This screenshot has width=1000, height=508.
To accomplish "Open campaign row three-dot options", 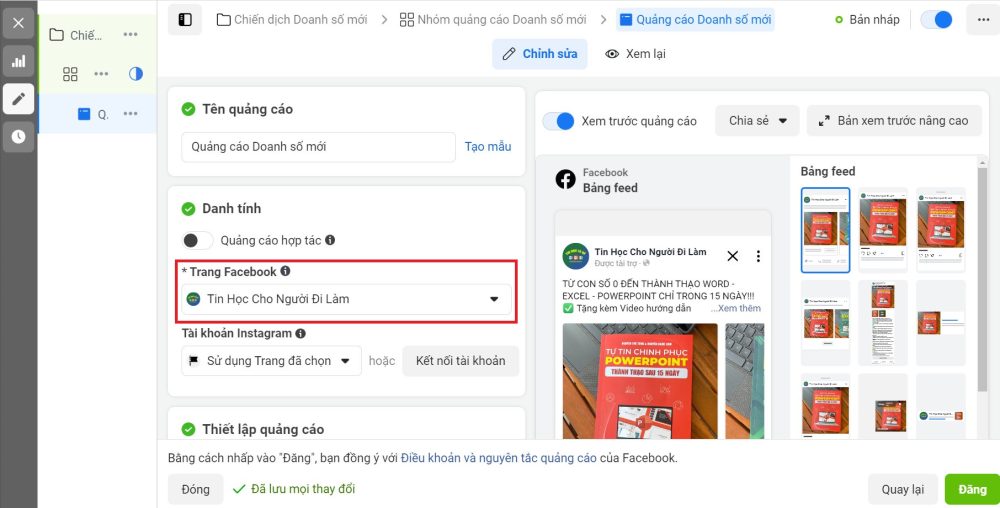I will pos(130,34).
